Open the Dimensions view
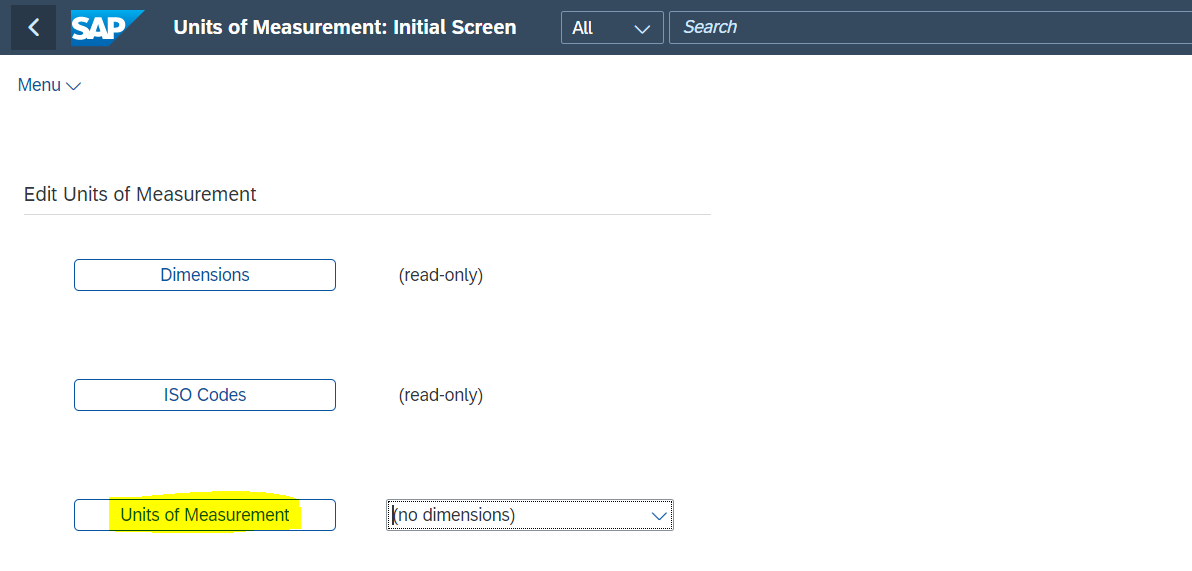This screenshot has width=1192, height=571. [x=204, y=274]
